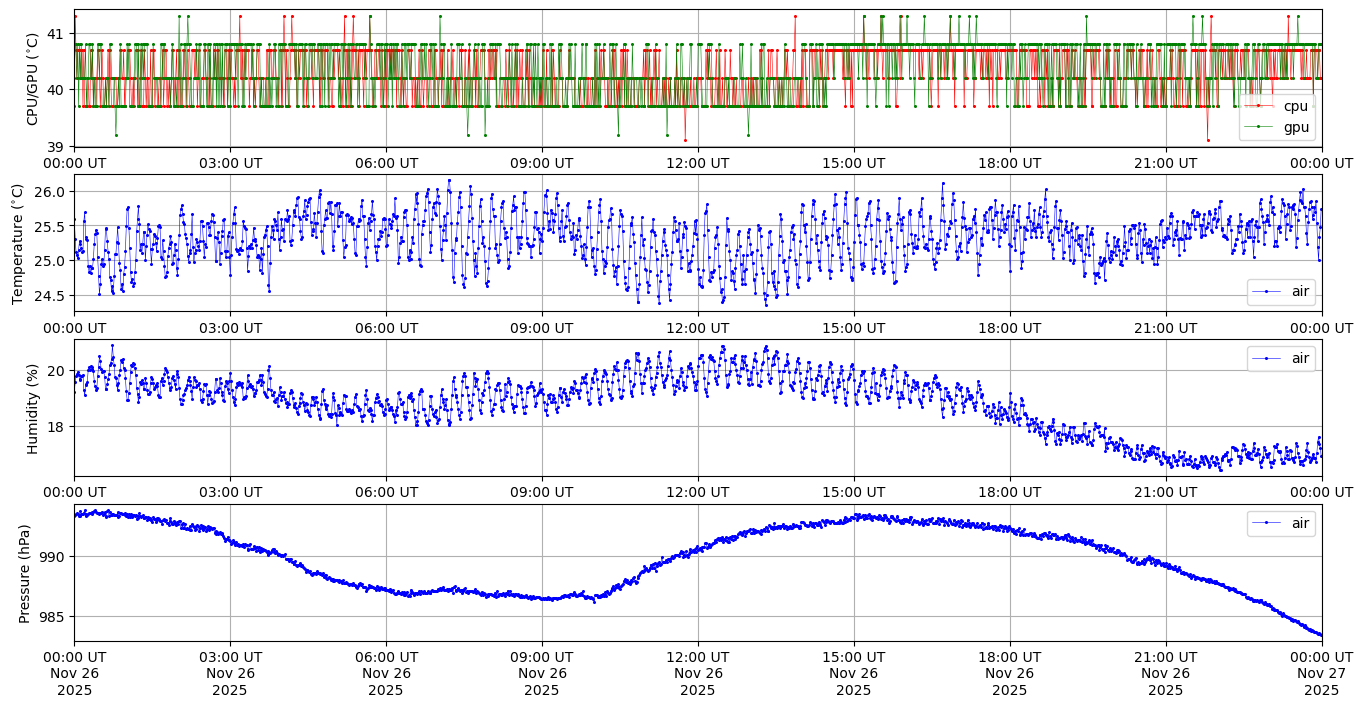The height and width of the screenshot is (707, 1363).
Task: Select the 18:00 UT tick under the Temperature plot
Action: click(x=1009, y=328)
